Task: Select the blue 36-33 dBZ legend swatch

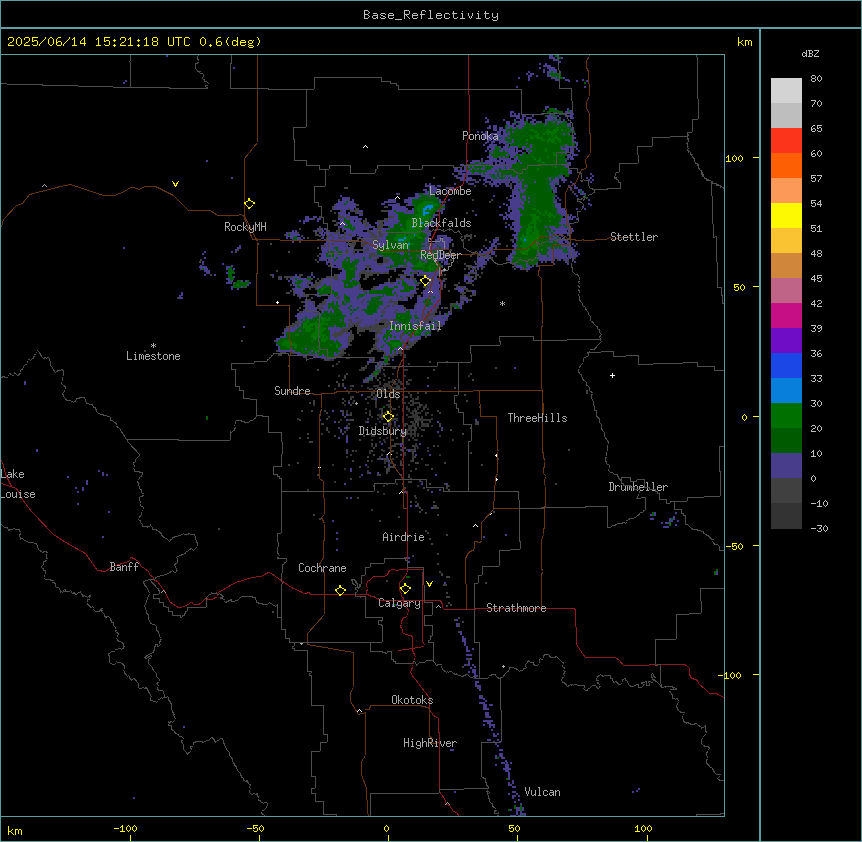Action: click(786, 365)
